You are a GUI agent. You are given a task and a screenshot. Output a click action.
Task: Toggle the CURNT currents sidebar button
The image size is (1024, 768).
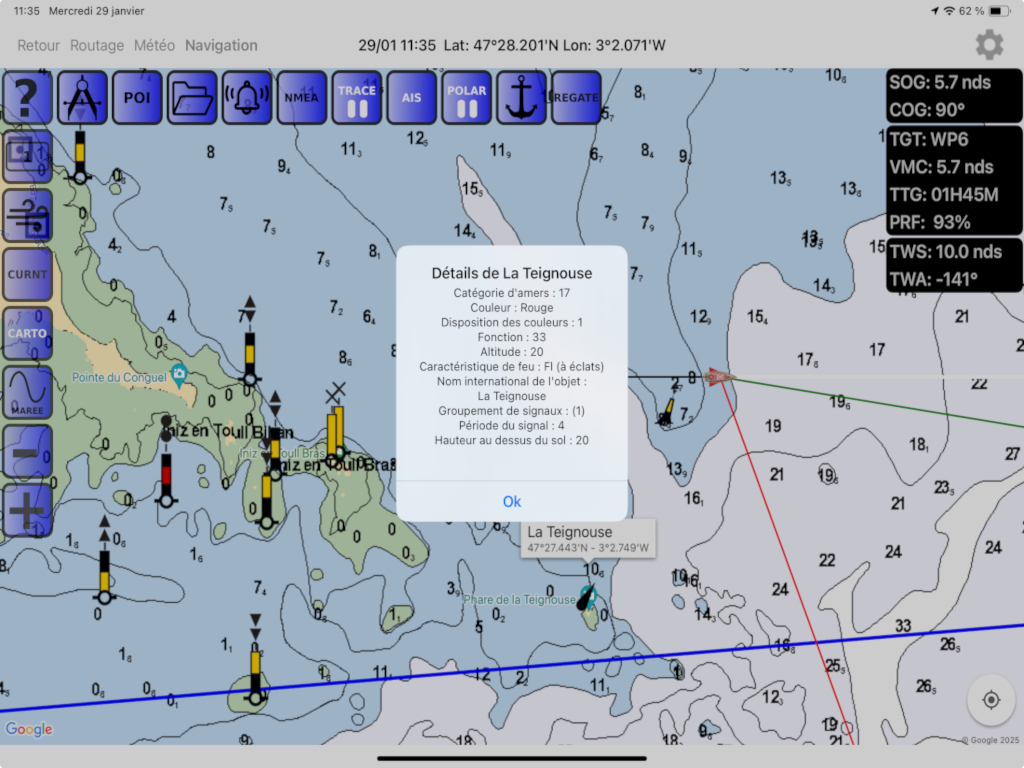pos(27,274)
